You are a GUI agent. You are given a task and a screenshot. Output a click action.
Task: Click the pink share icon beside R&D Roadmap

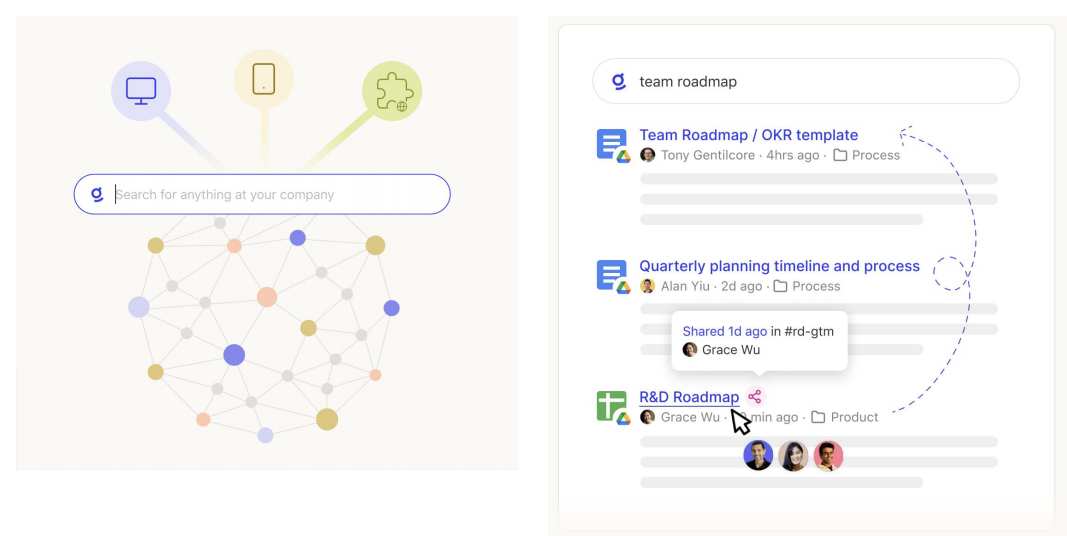coord(755,397)
